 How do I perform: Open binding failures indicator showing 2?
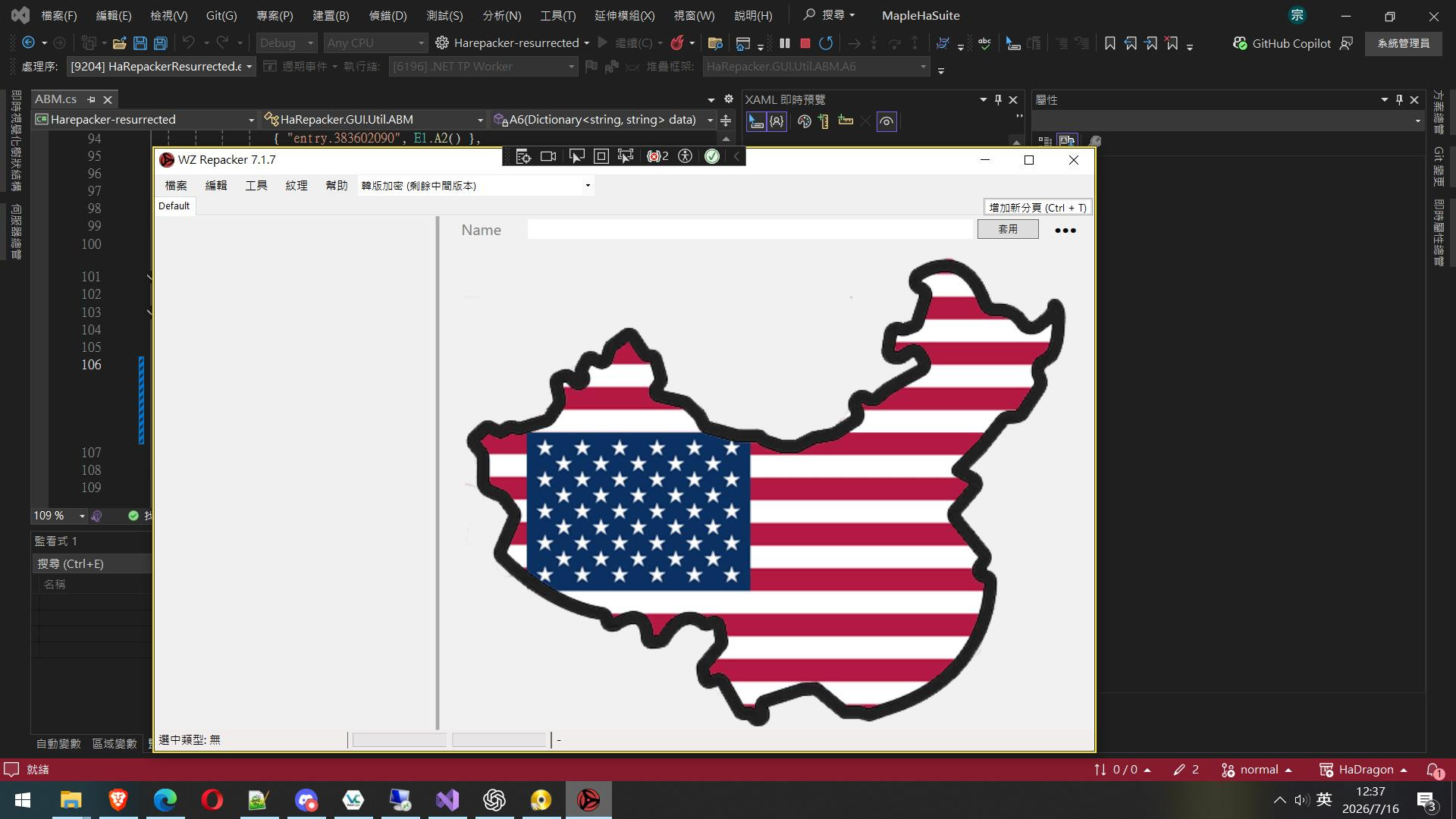pos(657,156)
